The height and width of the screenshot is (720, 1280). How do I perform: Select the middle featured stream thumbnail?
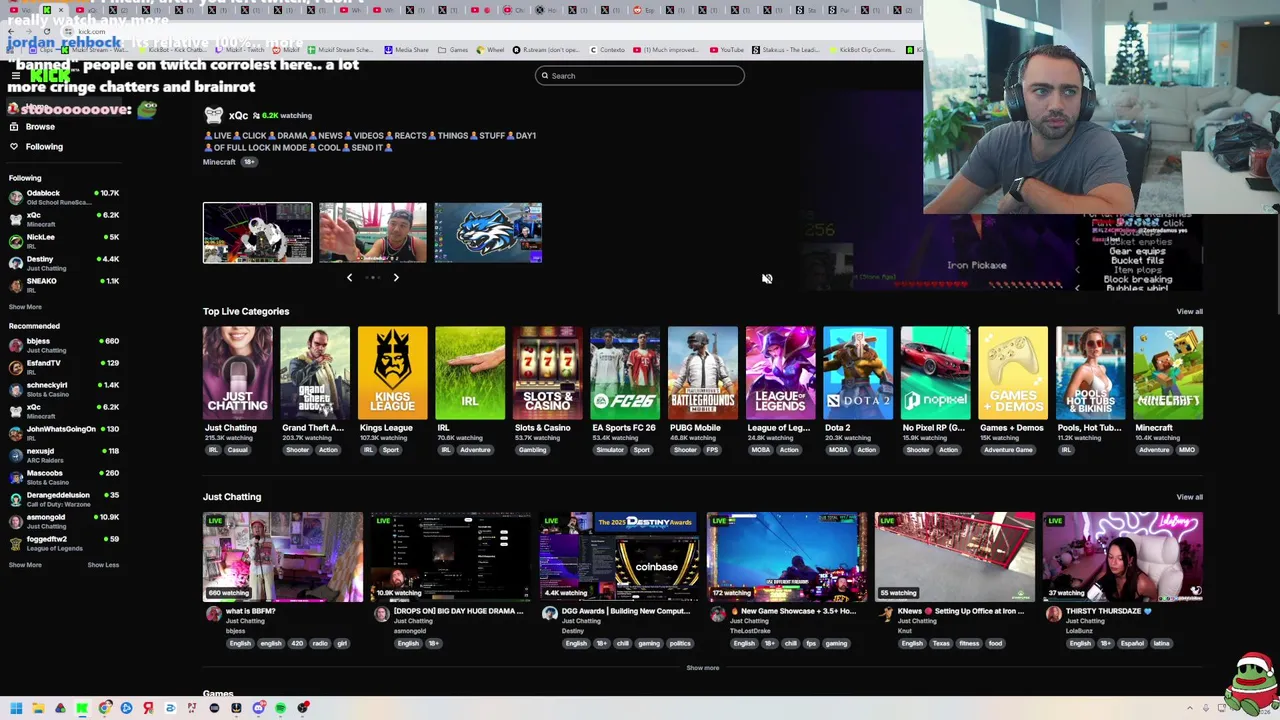click(x=373, y=233)
